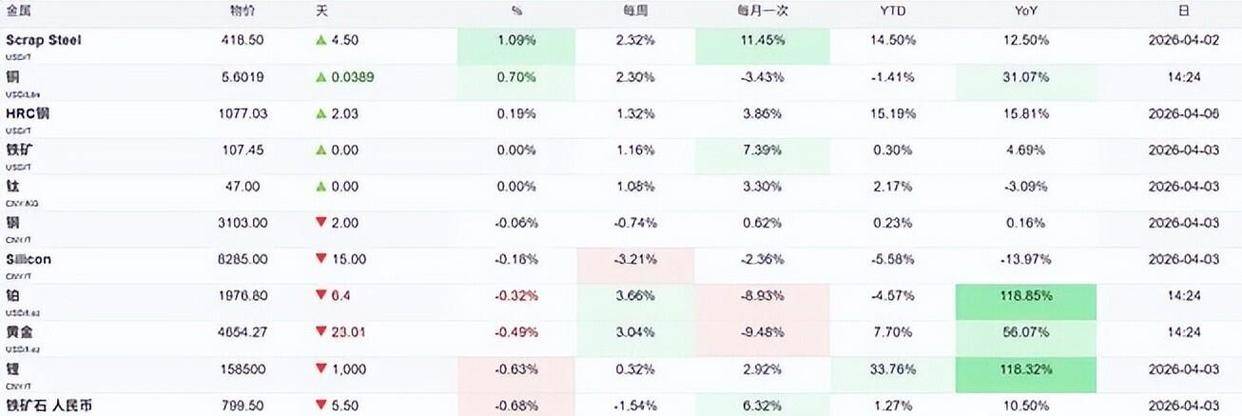Viewport: 1242px width, 416px height.
Task: Click the red down arrow for 锂
Action: tap(322, 368)
